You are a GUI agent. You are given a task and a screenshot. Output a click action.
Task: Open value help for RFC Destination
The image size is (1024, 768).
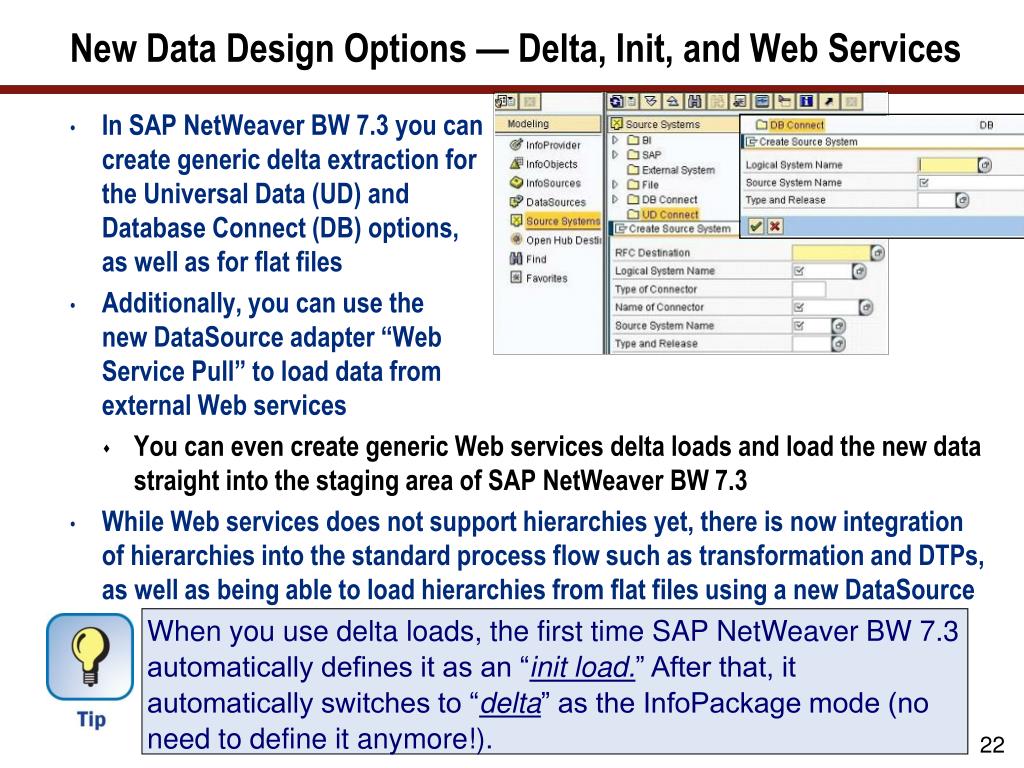pyautogui.click(x=878, y=253)
